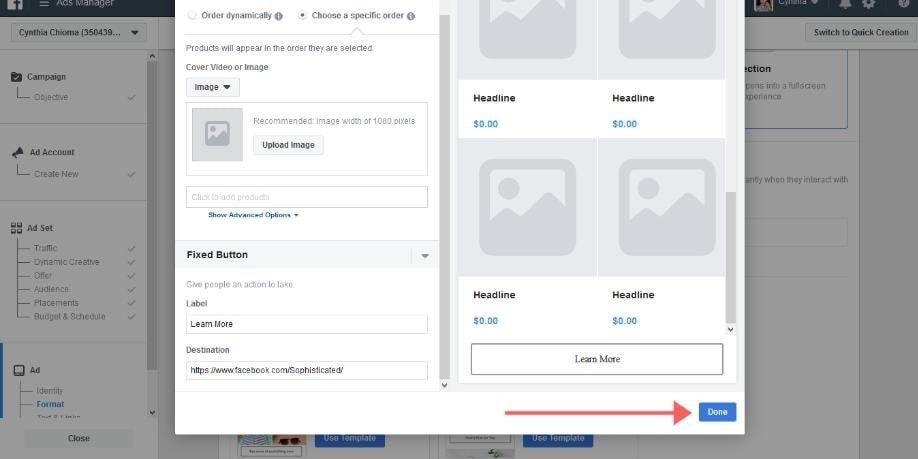Click the bottom-left Headline text in preview
The width and height of the screenshot is (918, 459).
[x=494, y=295]
